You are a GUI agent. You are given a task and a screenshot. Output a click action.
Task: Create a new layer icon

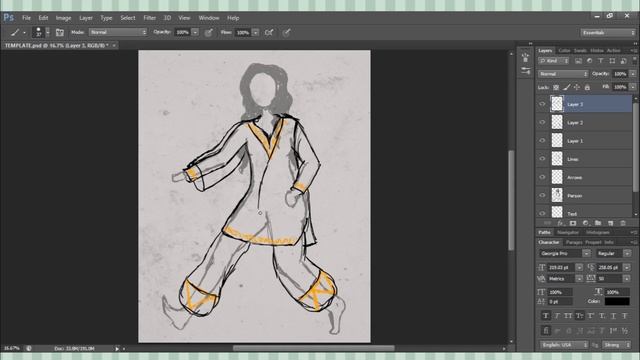coord(611,223)
